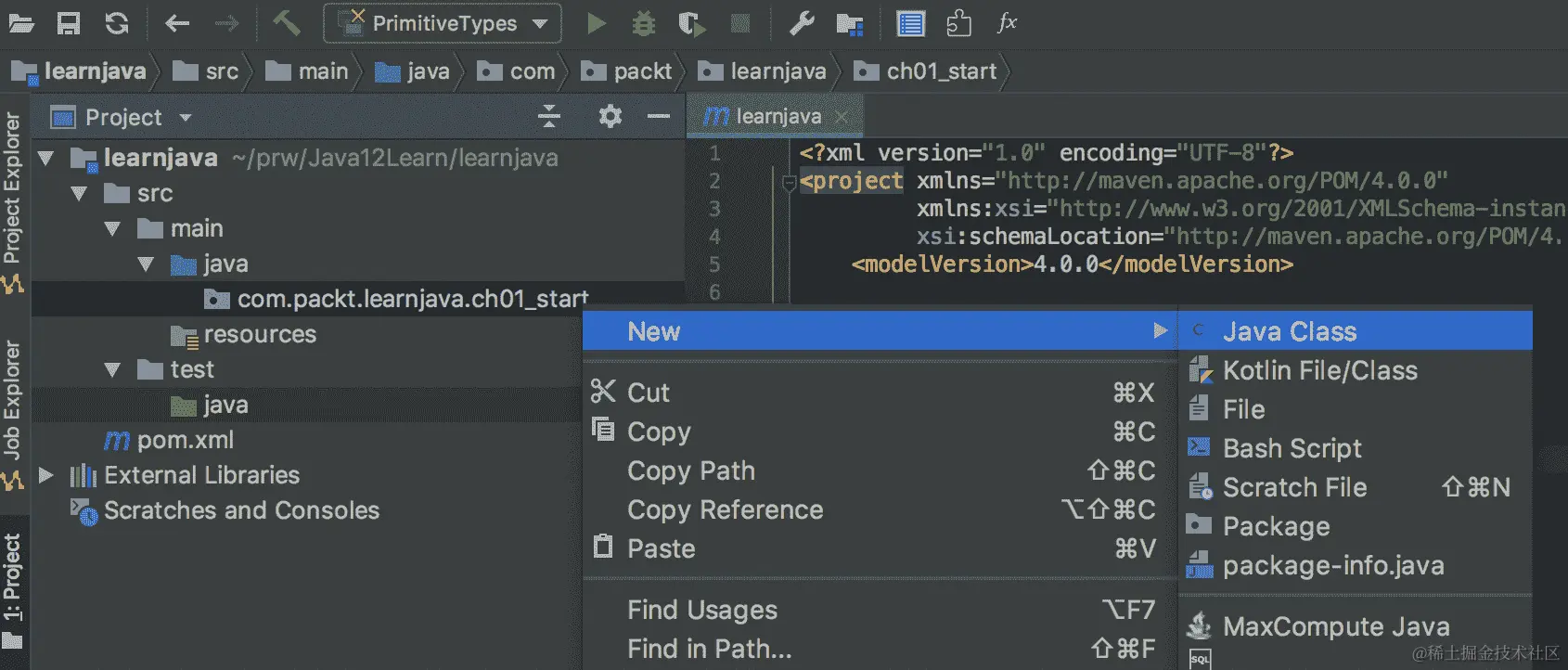Click the fx toolbar icon
This screenshot has width=1568, height=670.
(1008, 22)
